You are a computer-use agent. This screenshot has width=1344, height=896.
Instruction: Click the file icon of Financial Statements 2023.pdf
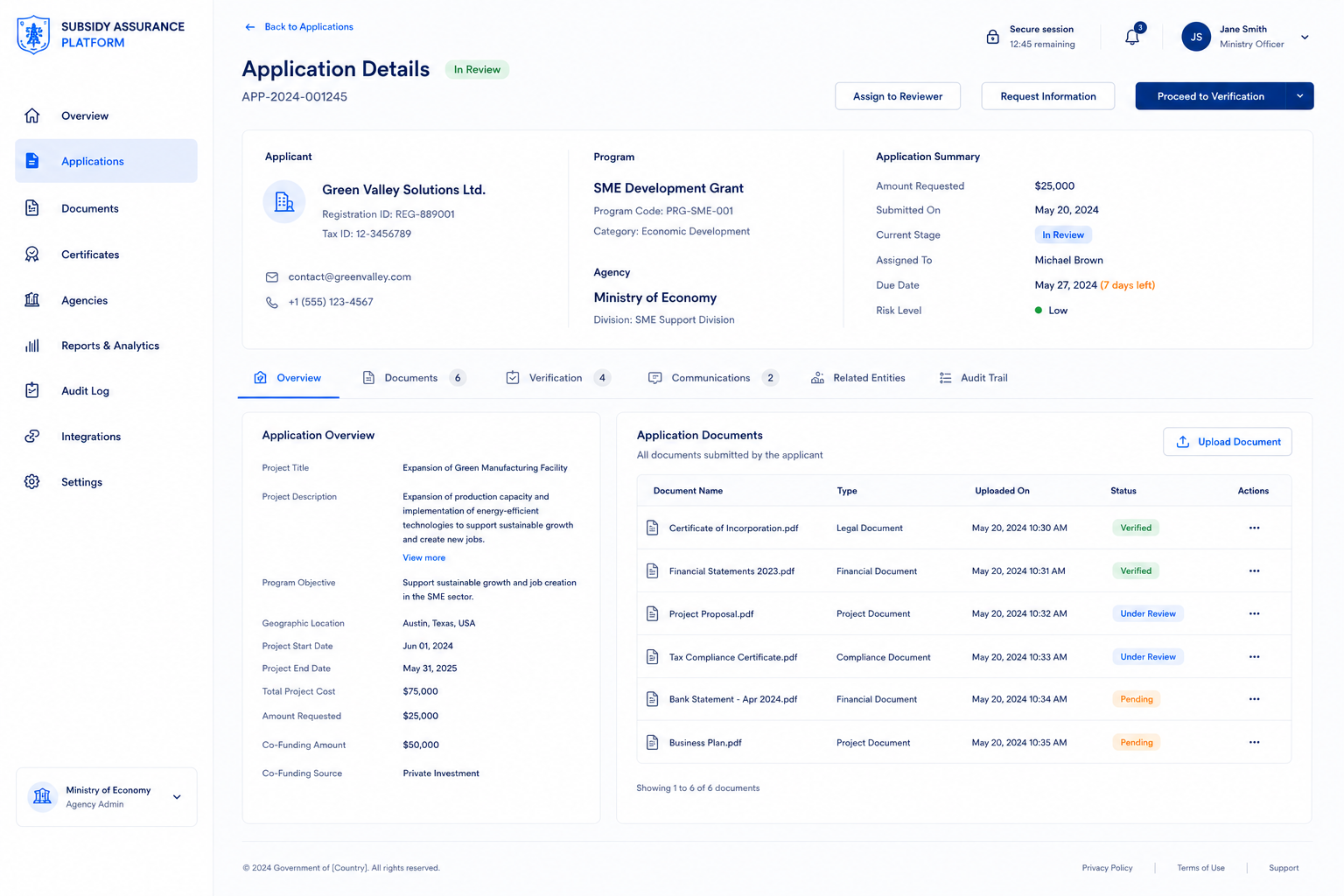coord(652,570)
